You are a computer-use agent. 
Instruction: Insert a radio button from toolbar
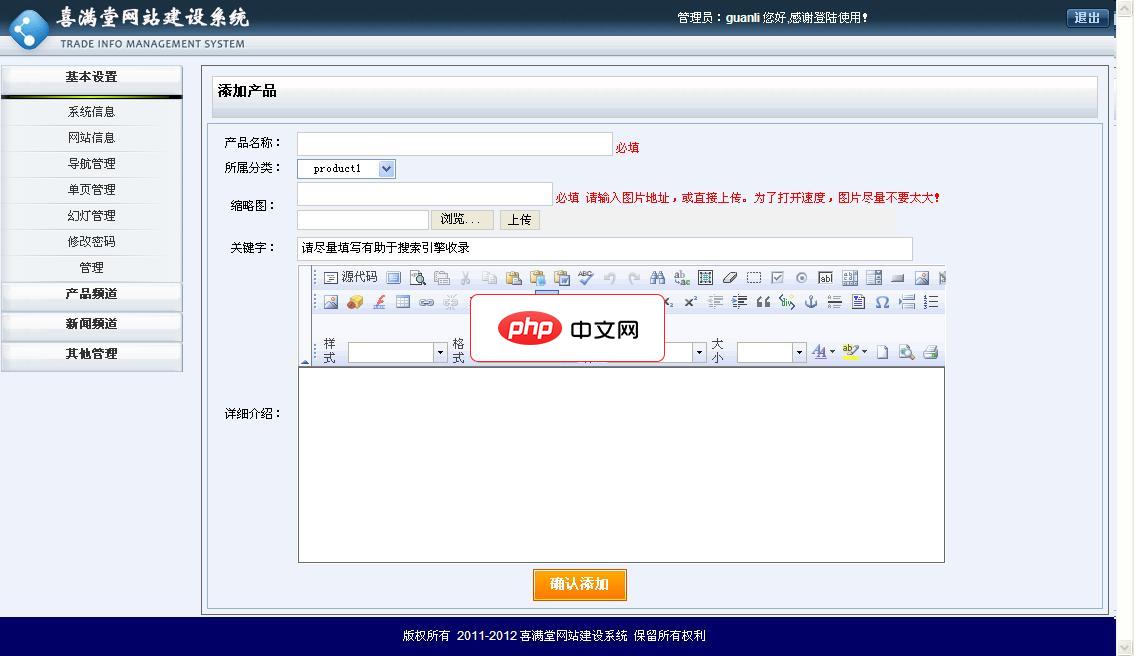tap(801, 277)
